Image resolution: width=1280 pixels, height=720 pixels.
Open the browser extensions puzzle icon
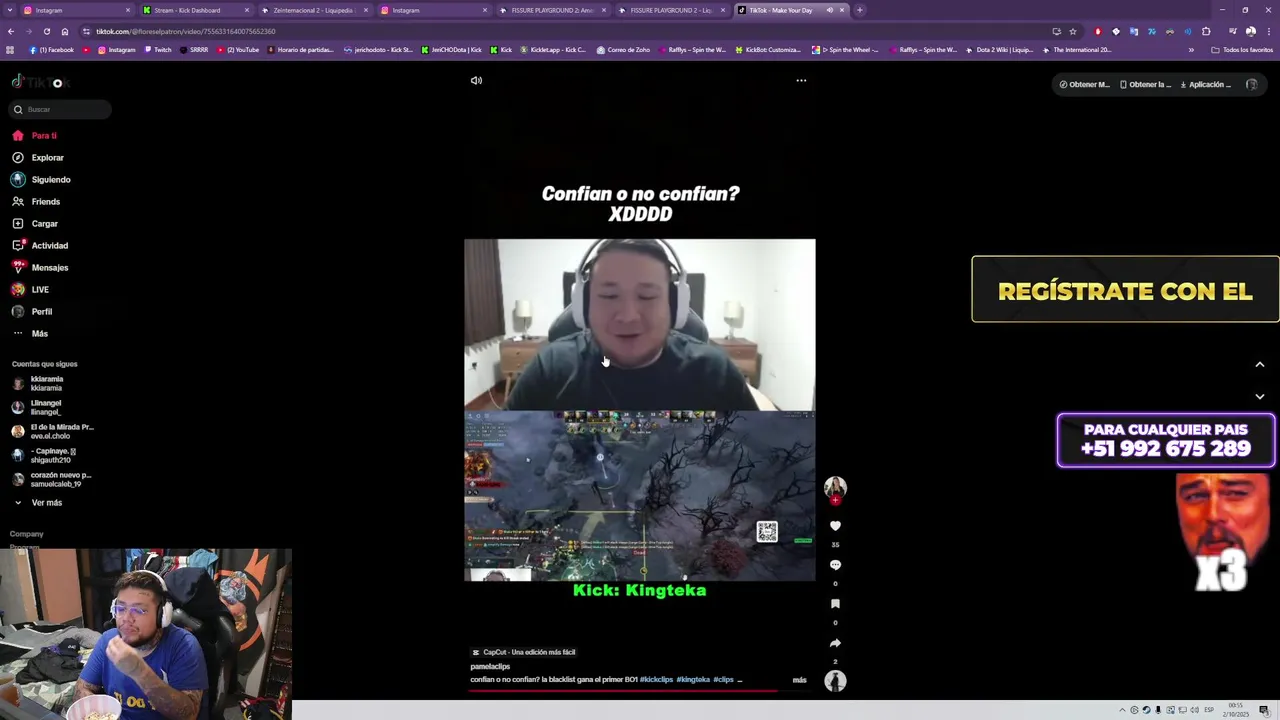pyautogui.click(x=1206, y=31)
